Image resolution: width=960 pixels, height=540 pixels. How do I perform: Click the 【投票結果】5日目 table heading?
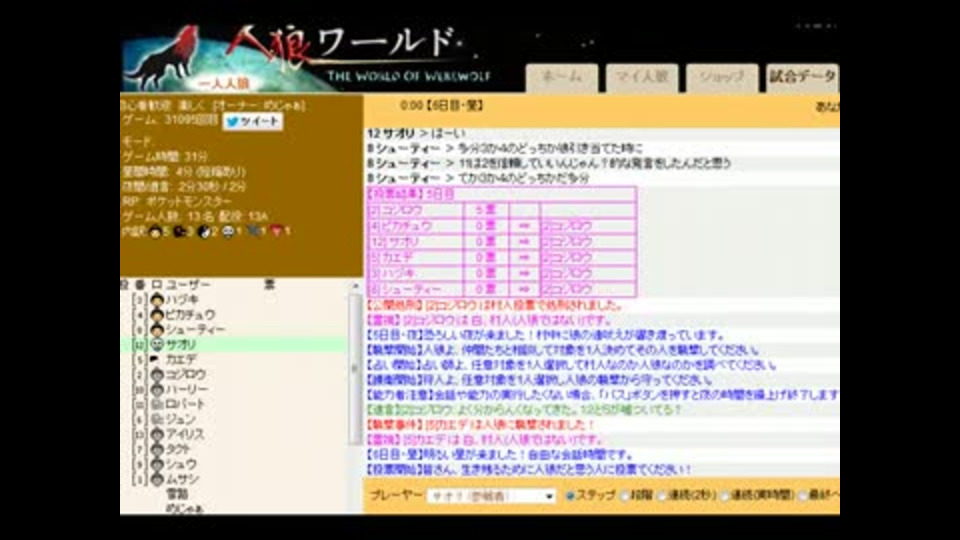tap(411, 194)
